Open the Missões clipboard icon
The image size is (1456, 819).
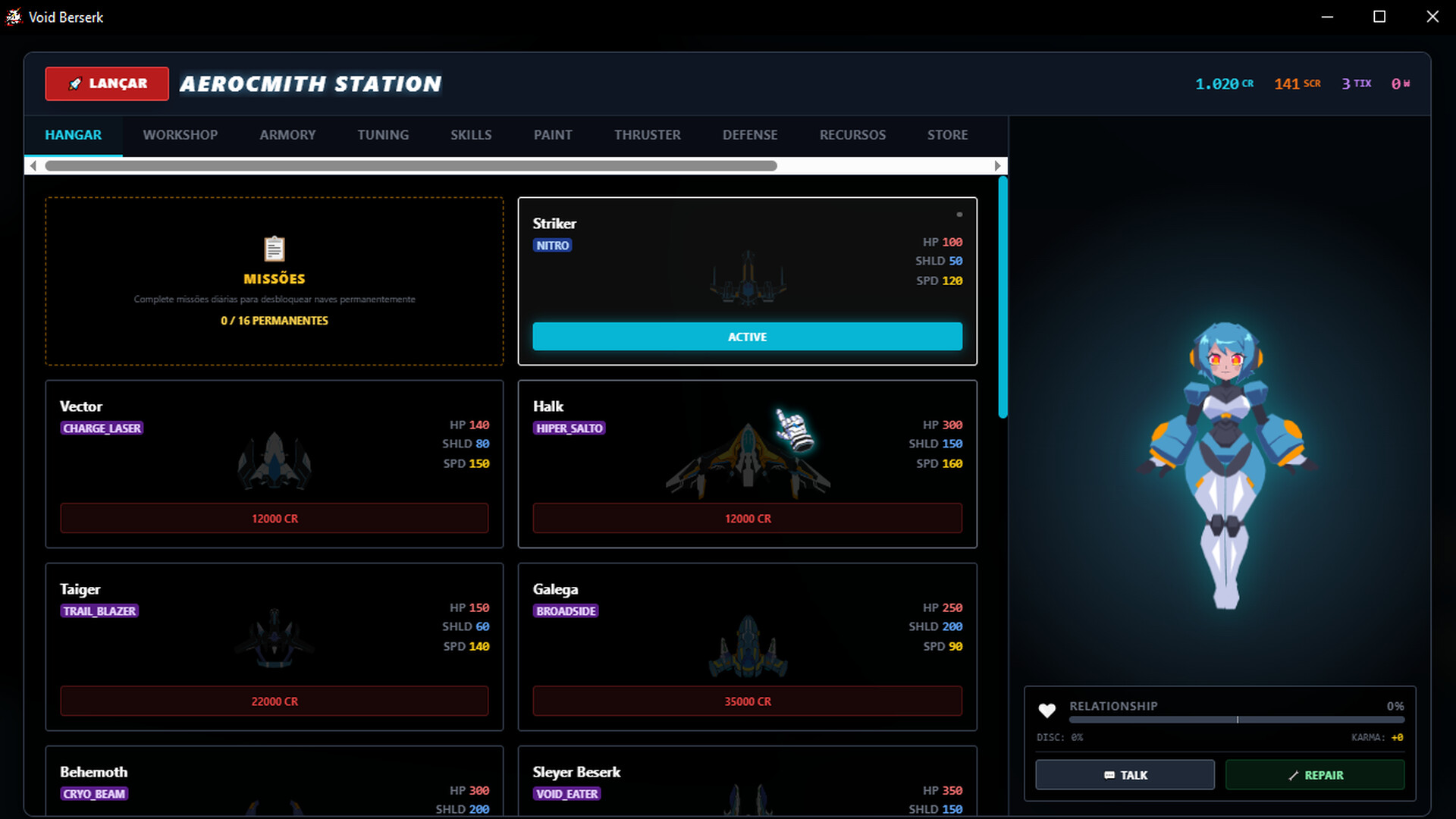pyautogui.click(x=275, y=249)
